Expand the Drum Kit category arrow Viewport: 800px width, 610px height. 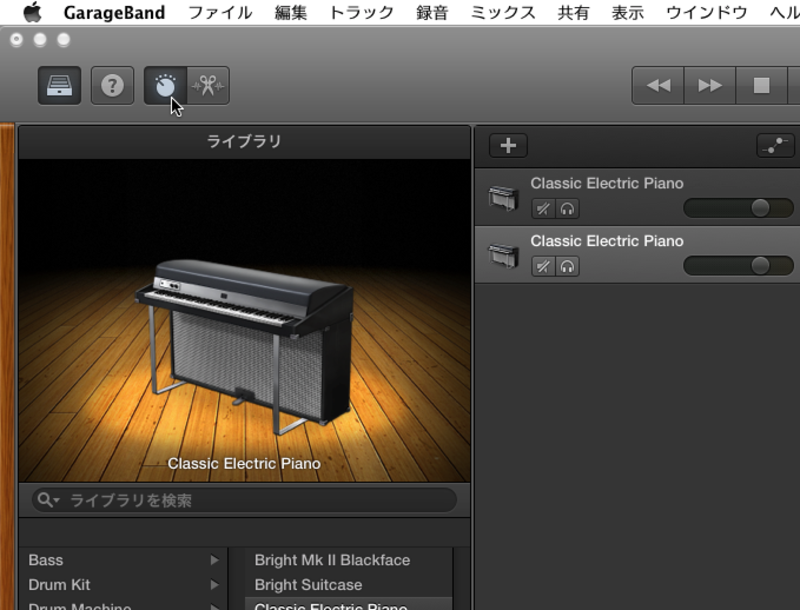215,584
